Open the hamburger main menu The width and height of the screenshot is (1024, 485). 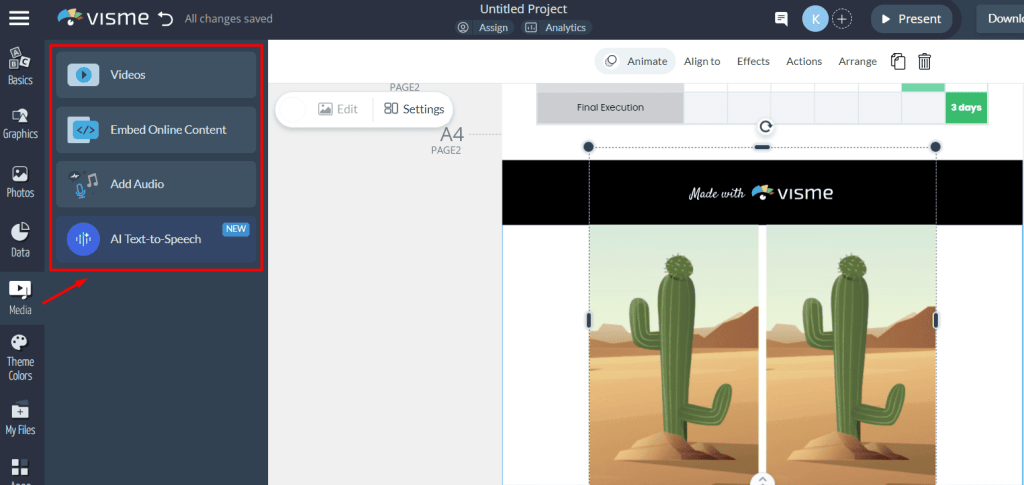(20, 18)
